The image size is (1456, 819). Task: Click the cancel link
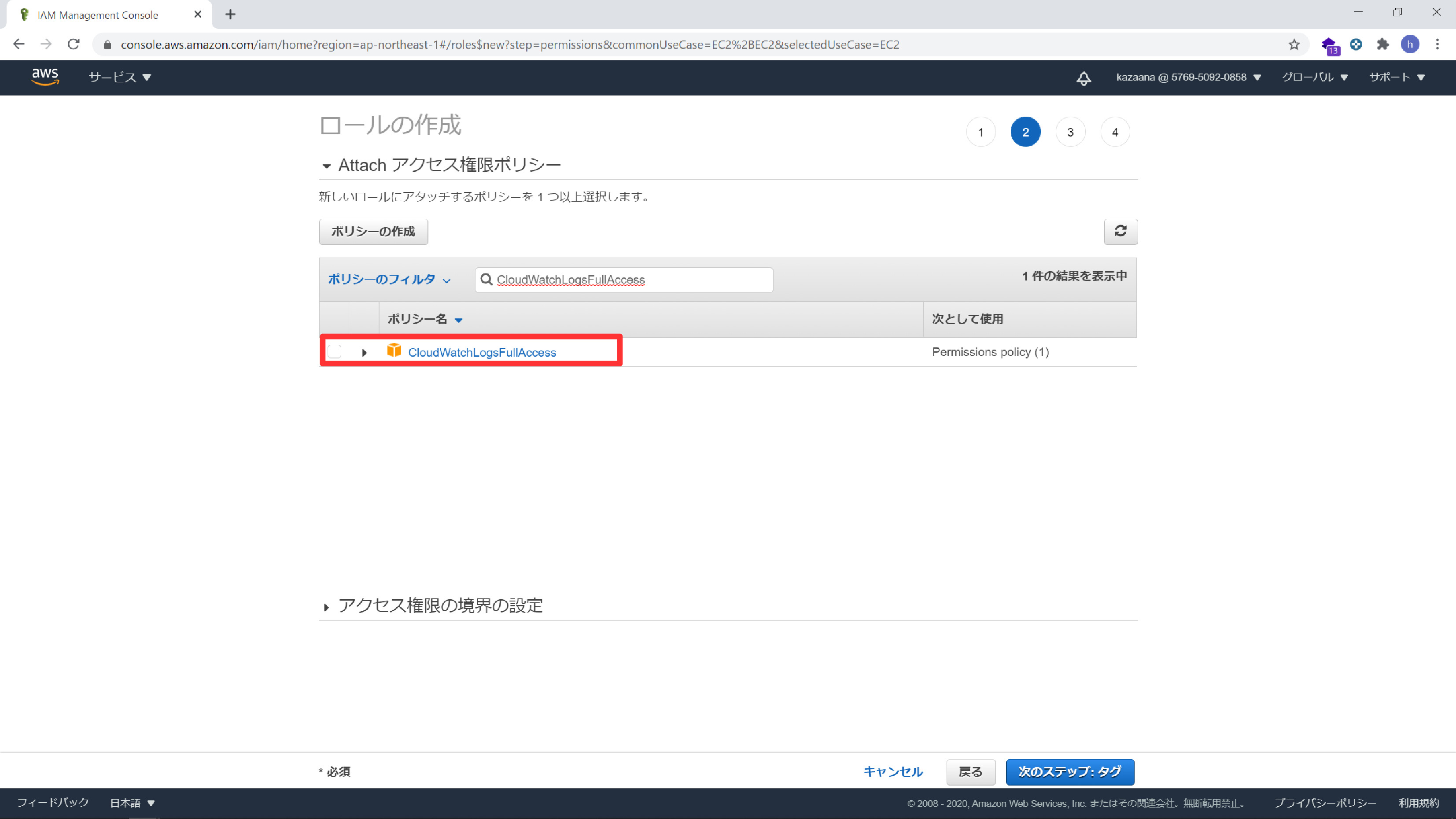892,771
